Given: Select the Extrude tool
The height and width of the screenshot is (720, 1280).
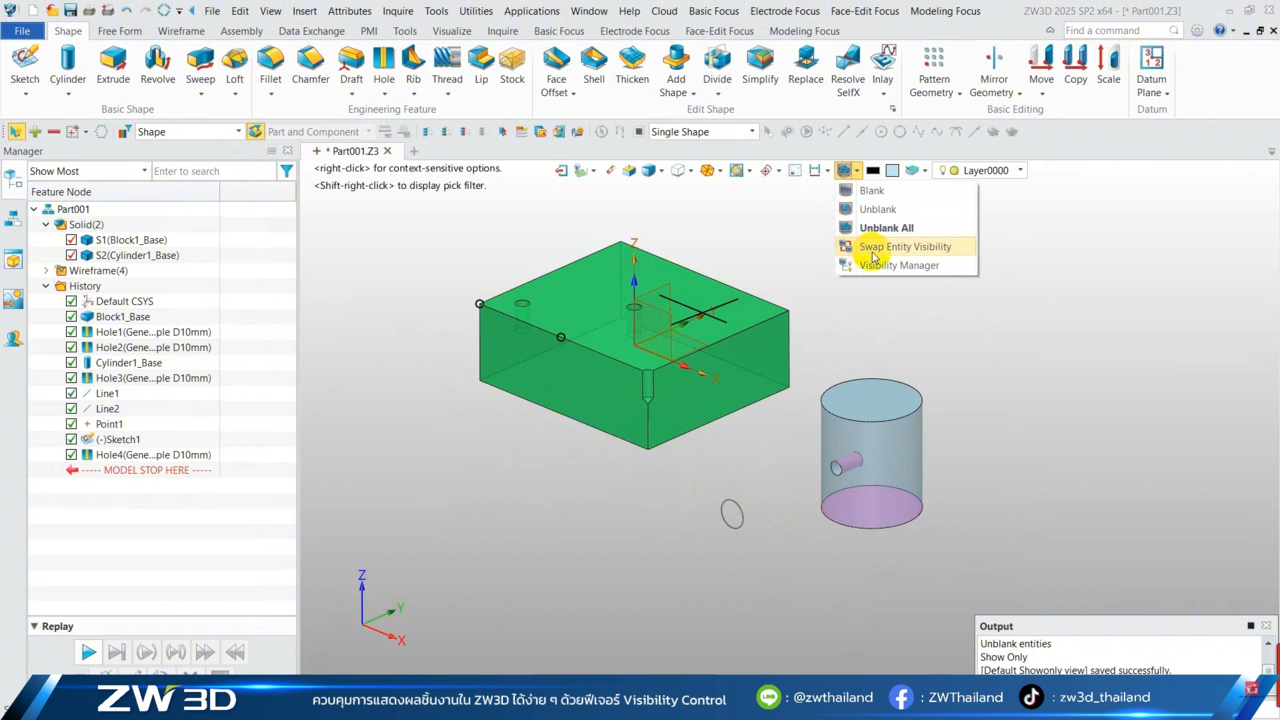Looking at the screenshot, I should 113,66.
